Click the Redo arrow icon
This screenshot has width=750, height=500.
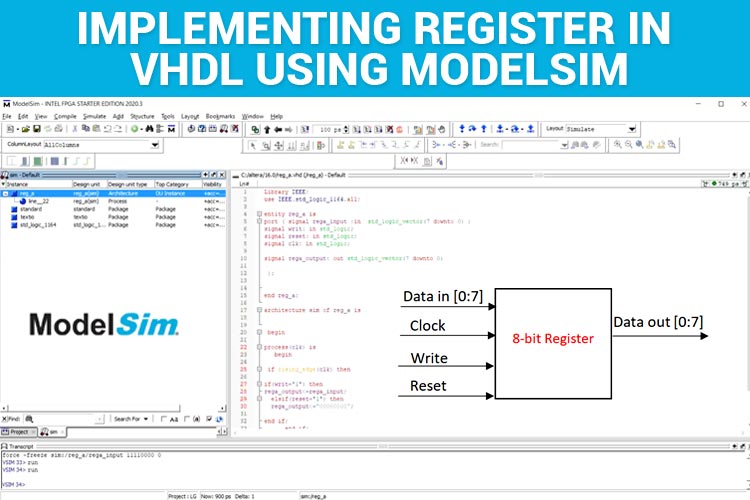(x=118, y=129)
